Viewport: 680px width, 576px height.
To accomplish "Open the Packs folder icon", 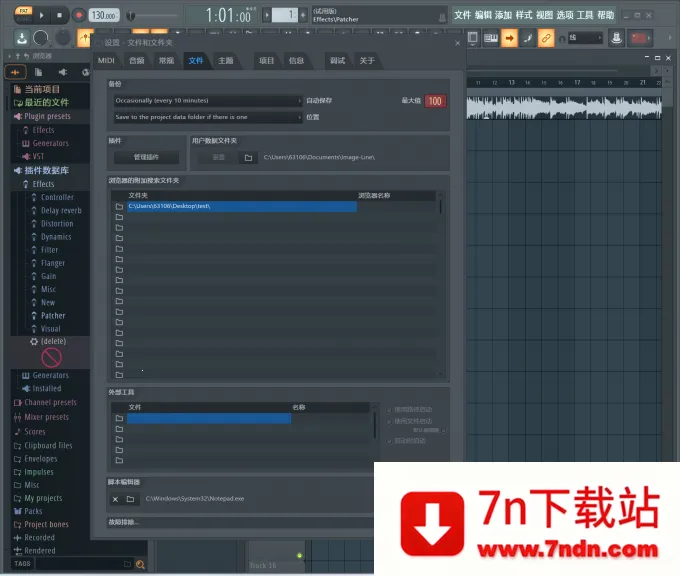I will tap(18, 511).
